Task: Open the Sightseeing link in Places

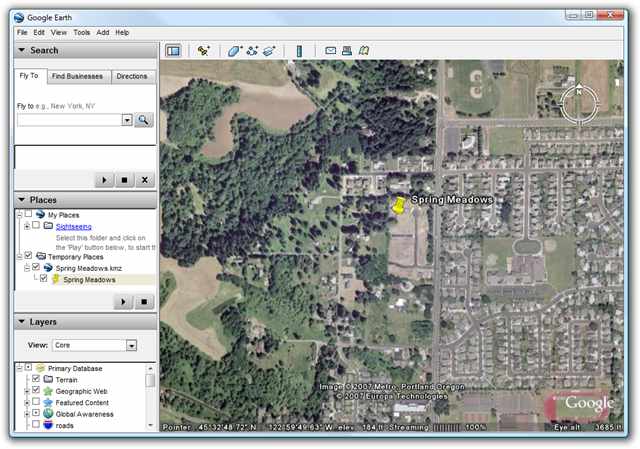Action: coord(73,227)
